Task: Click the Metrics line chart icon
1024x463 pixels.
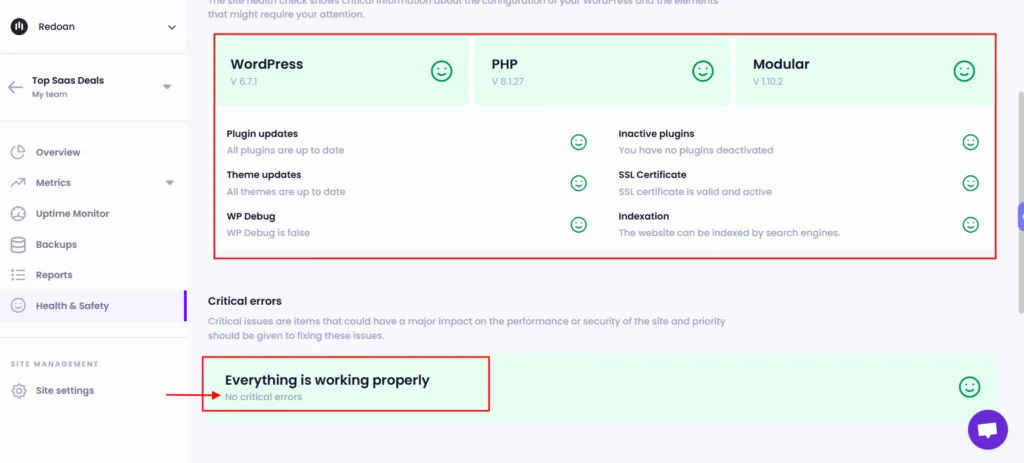Action: point(17,183)
